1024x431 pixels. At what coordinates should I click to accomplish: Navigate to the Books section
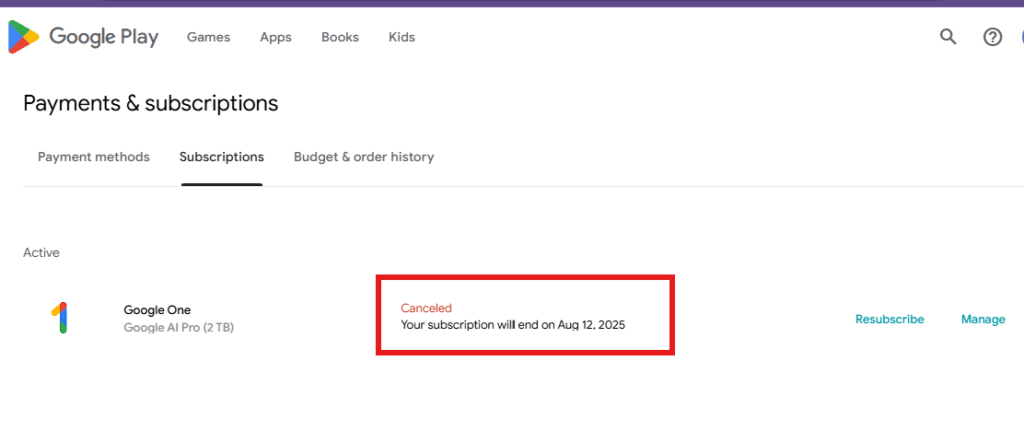click(x=340, y=37)
